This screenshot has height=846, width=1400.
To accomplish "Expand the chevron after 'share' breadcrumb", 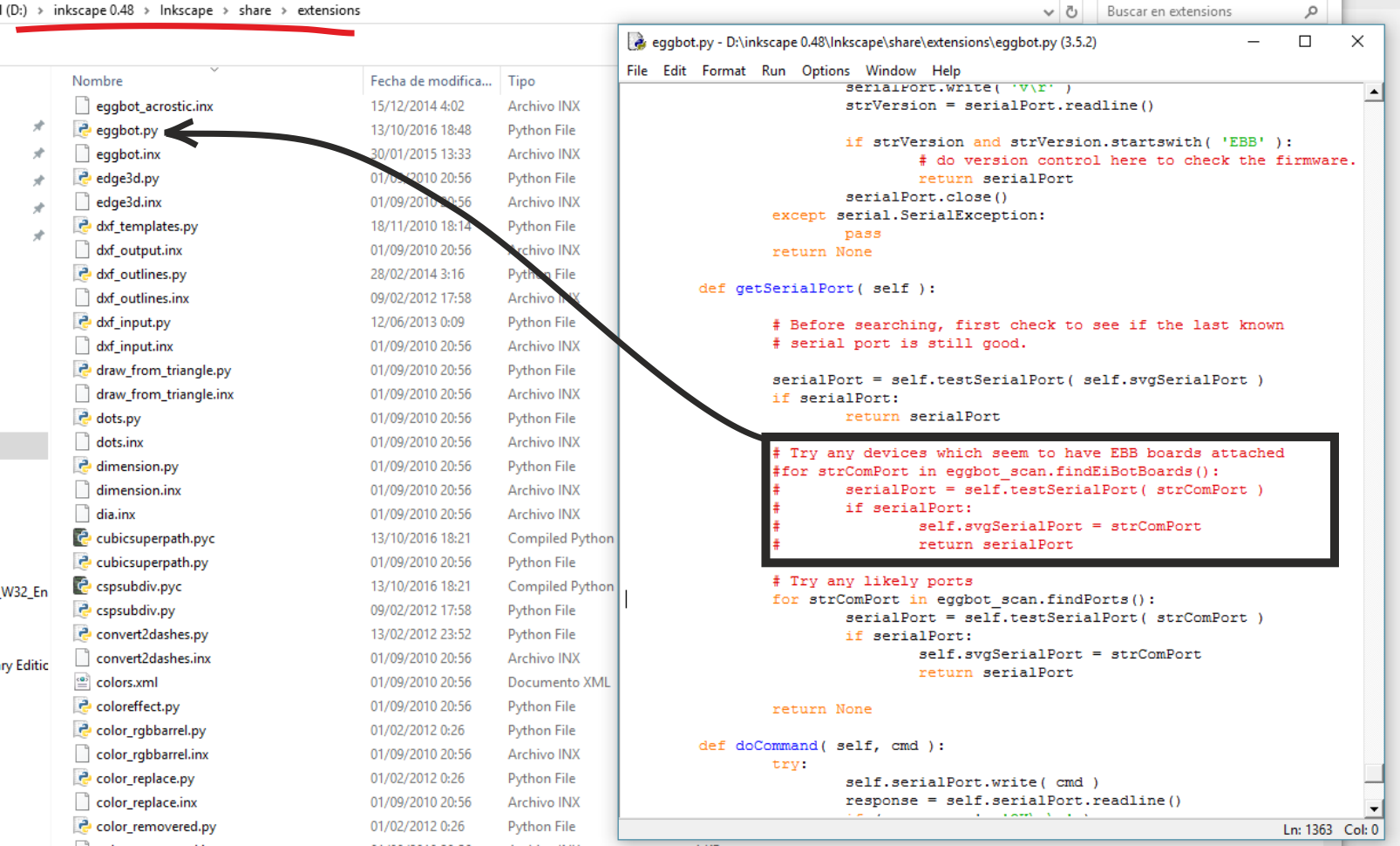I will (x=284, y=10).
